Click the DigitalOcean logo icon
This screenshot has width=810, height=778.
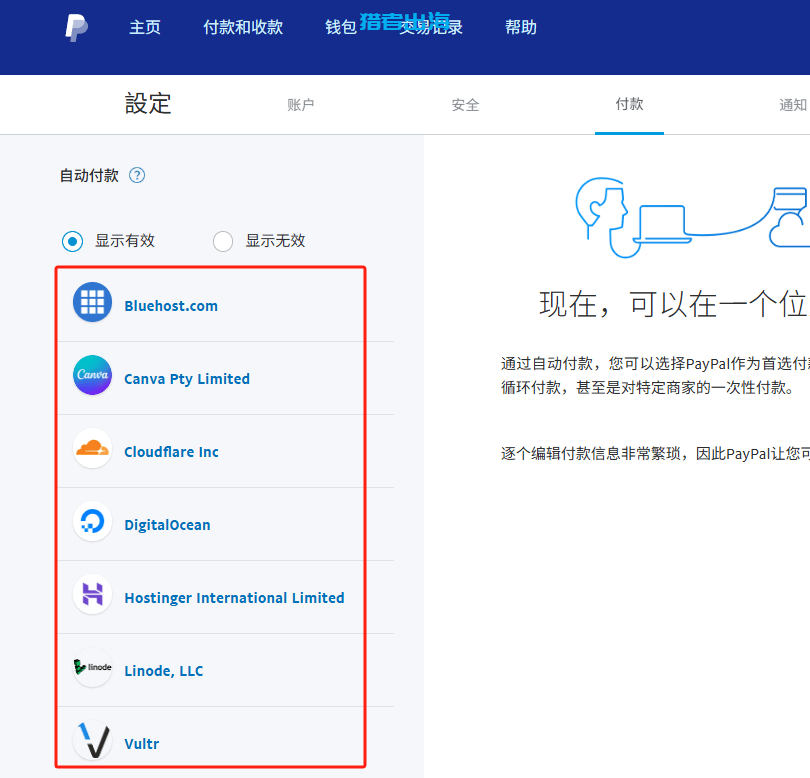tap(92, 521)
